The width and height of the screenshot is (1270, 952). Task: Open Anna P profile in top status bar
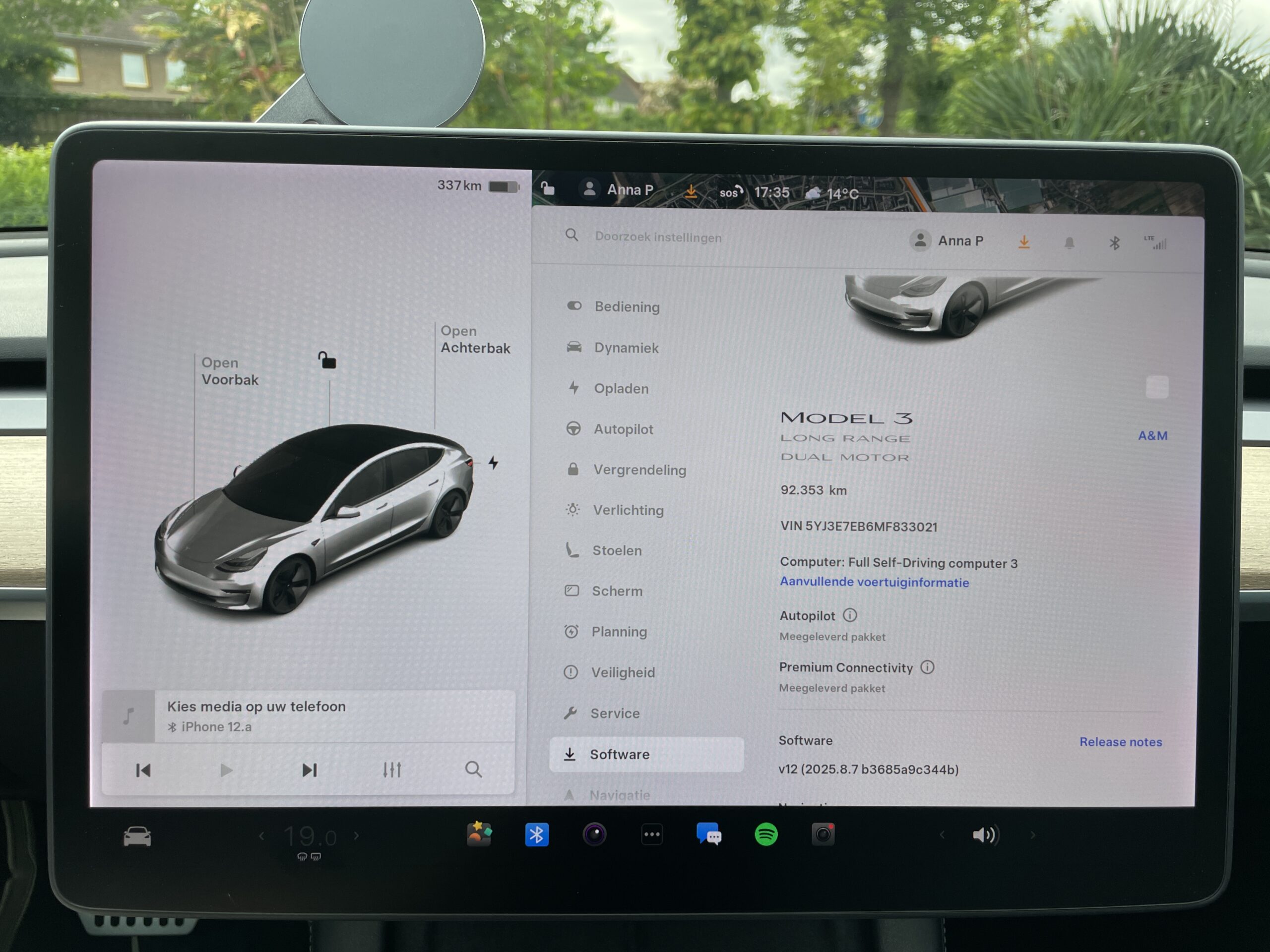[617, 189]
